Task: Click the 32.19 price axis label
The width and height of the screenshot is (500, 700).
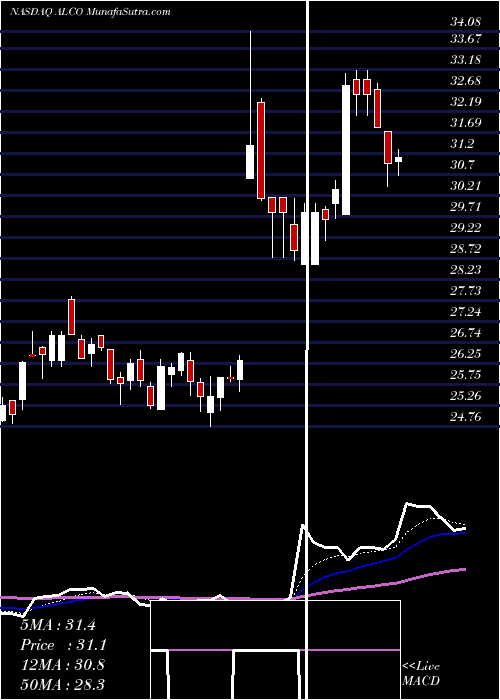Action: click(x=465, y=102)
